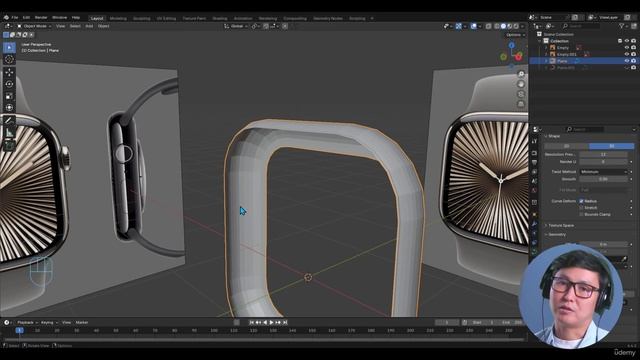Set curve shape to 3D
This screenshot has height=360, width=640.
611,146
